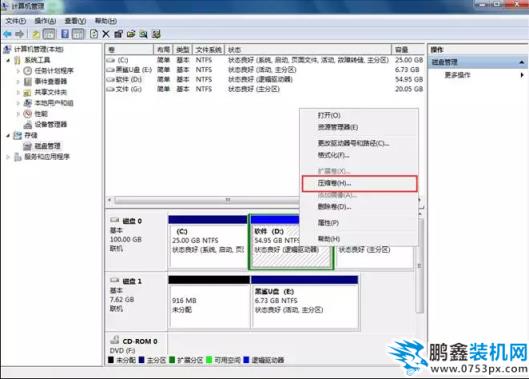Choose Delete Volume from context menu

point(335,207)
